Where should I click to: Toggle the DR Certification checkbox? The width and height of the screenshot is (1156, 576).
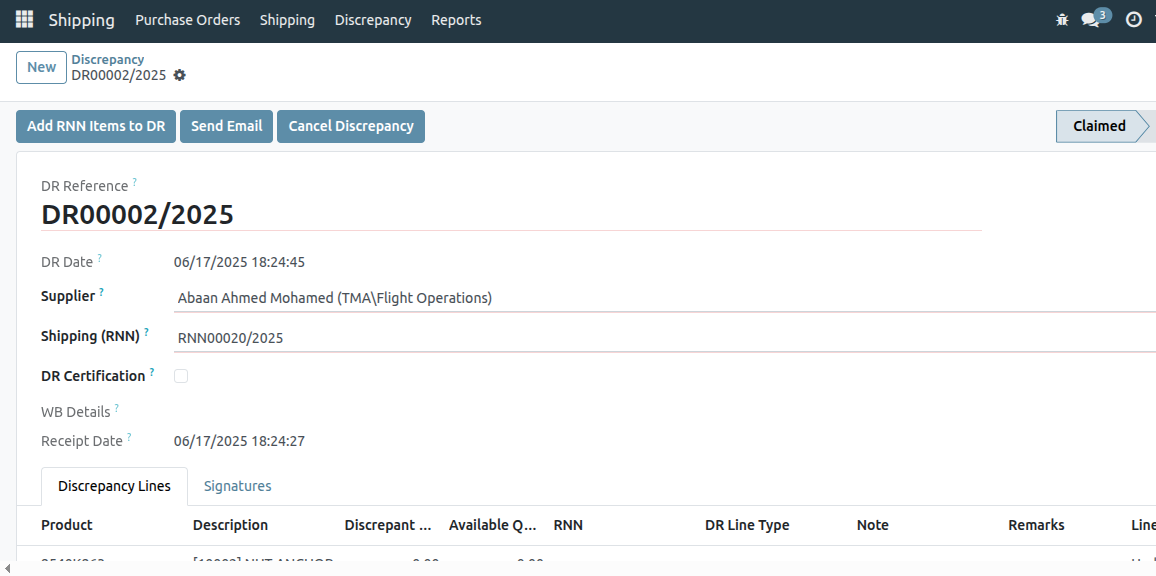click(x=181, y=376)
